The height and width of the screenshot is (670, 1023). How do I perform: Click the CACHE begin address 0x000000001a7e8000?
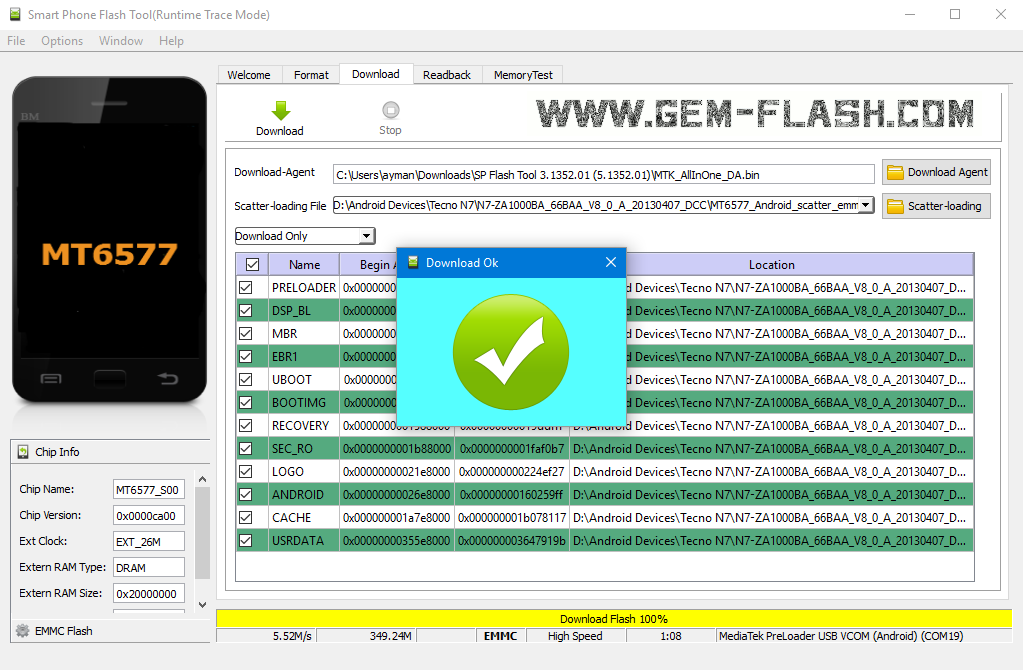(x=397, y=517)
